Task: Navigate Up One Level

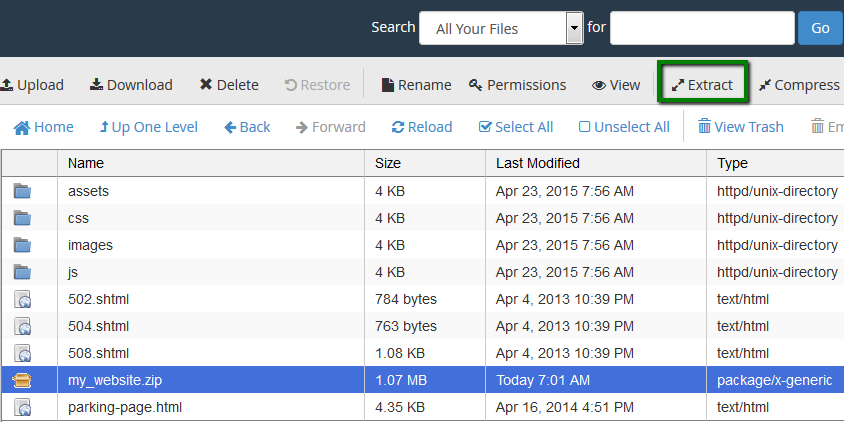Action: point(148,127)
